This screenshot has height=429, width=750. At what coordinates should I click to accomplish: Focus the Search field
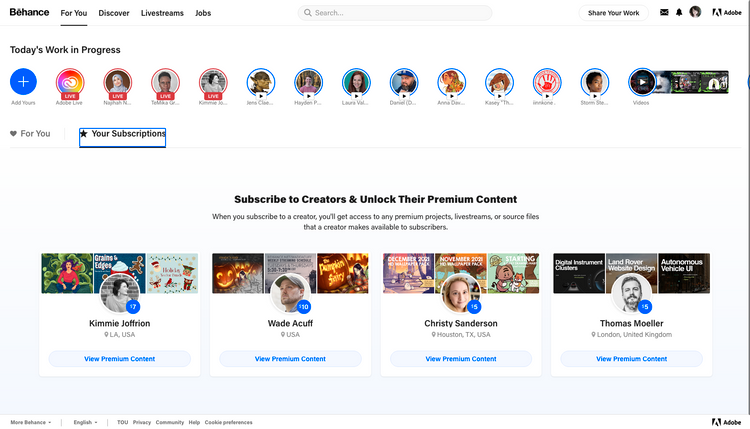[395, 13]
